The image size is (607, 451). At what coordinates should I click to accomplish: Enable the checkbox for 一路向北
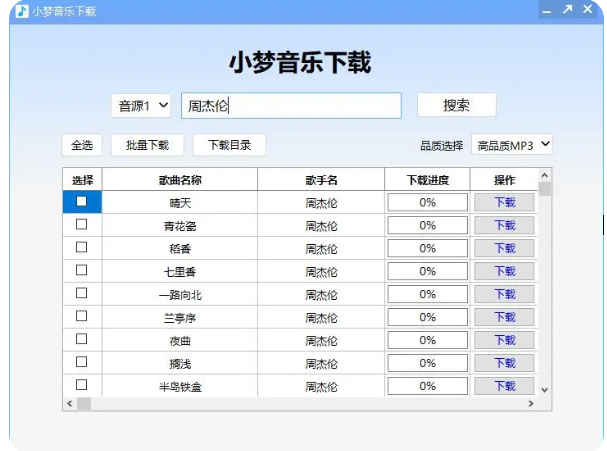[x=82, y=293]
